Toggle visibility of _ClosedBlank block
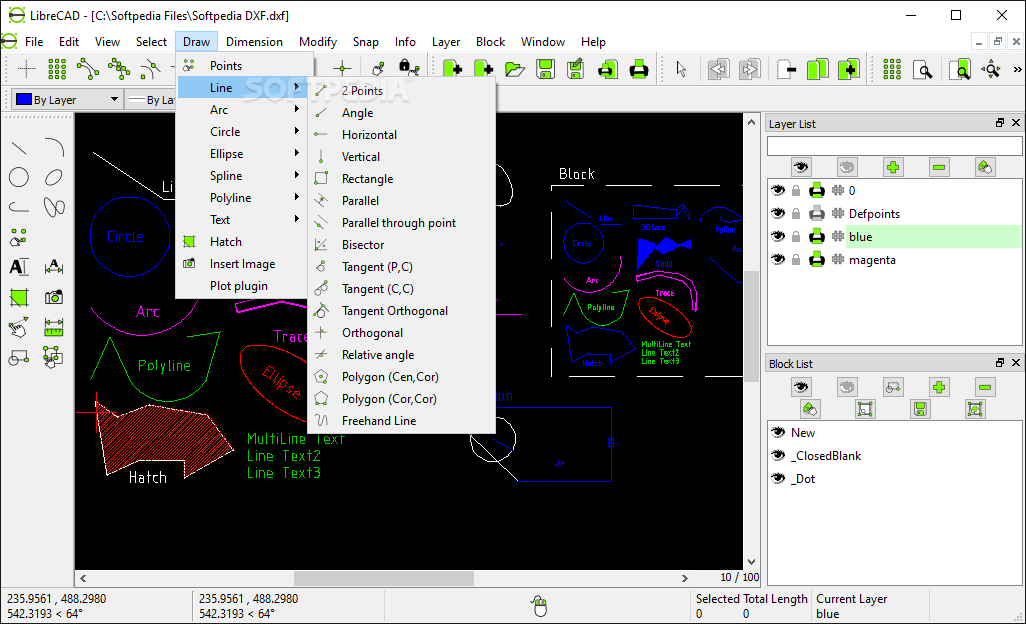Screen dimensions: 1026x624 [778, 455]
